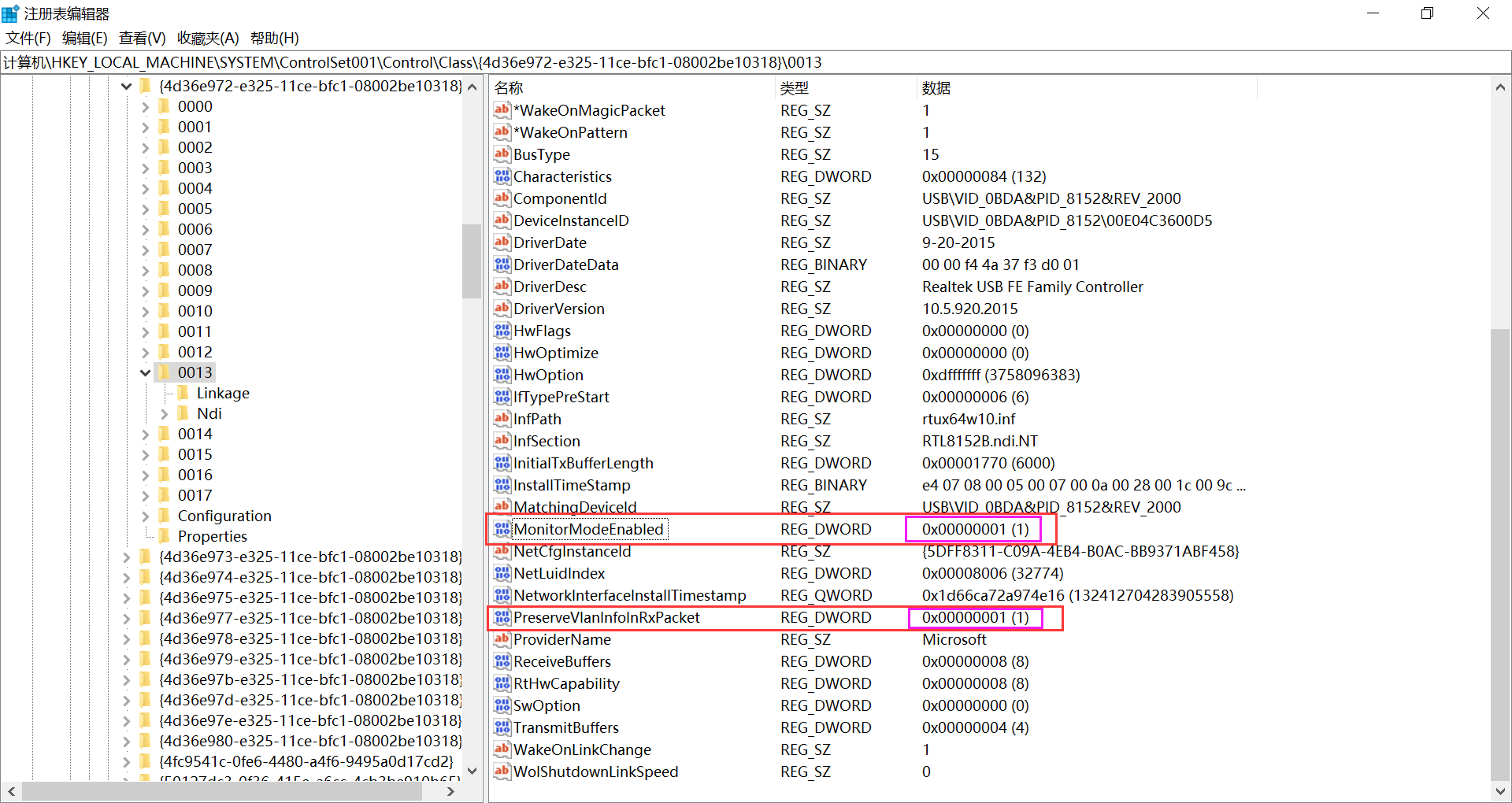Click the string icon beside InfPath
Viewport: 1512px width, 803px height.
coord(502,419)
